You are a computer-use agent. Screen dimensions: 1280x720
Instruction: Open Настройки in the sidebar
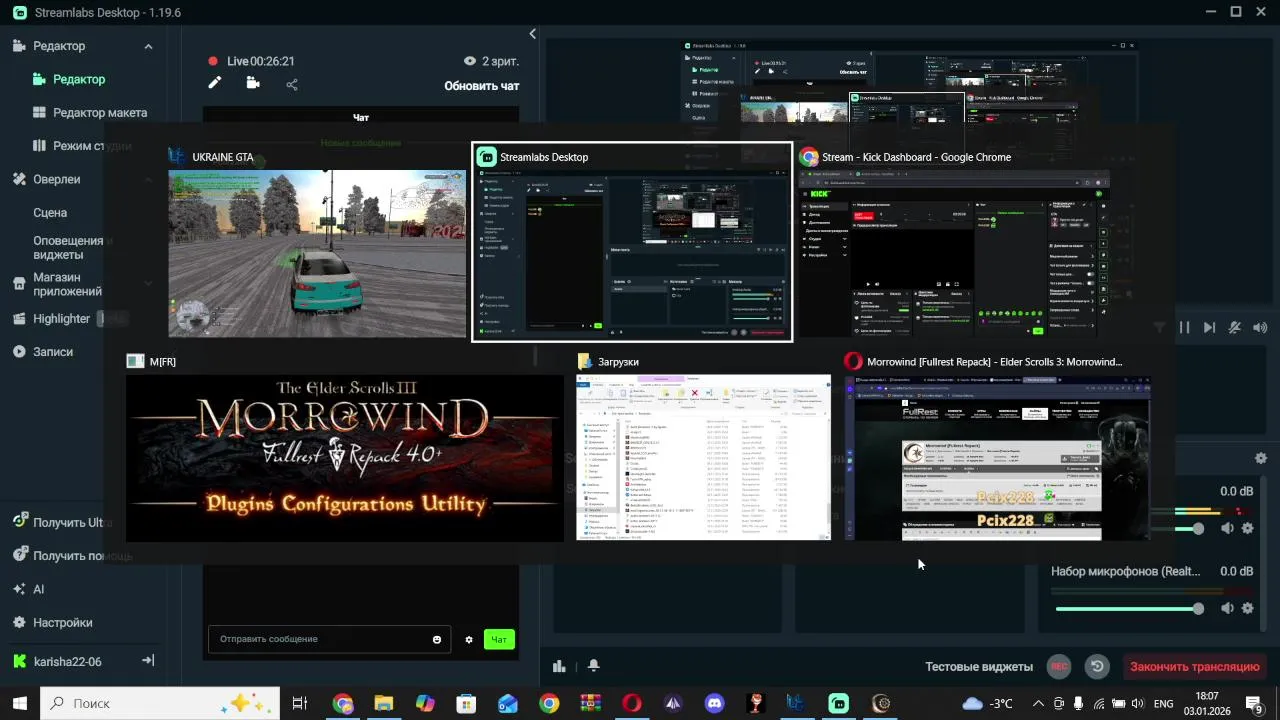coord(62,622)
